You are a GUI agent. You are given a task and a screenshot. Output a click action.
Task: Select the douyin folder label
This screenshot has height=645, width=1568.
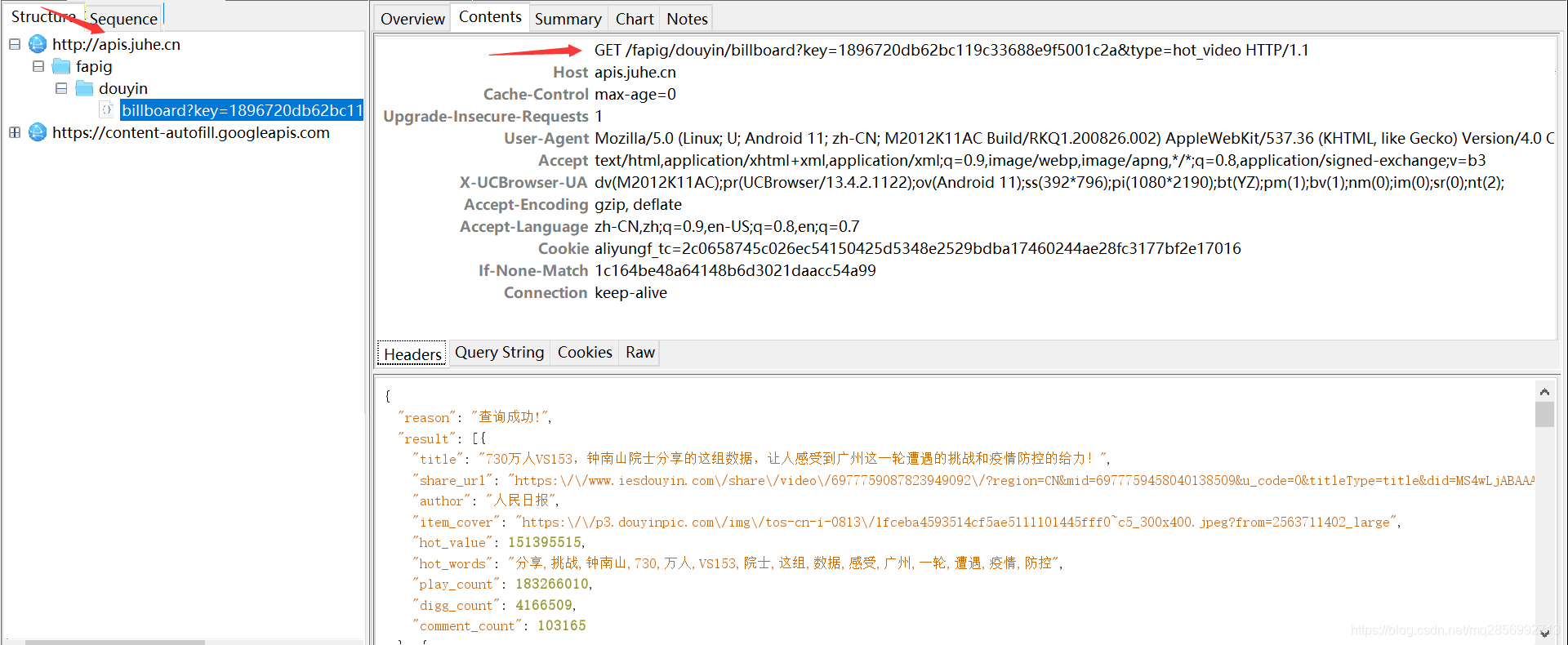(x=123, y=88)
